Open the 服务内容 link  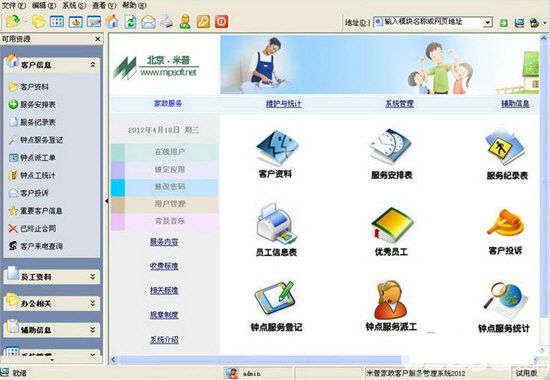tap(164, 242)
